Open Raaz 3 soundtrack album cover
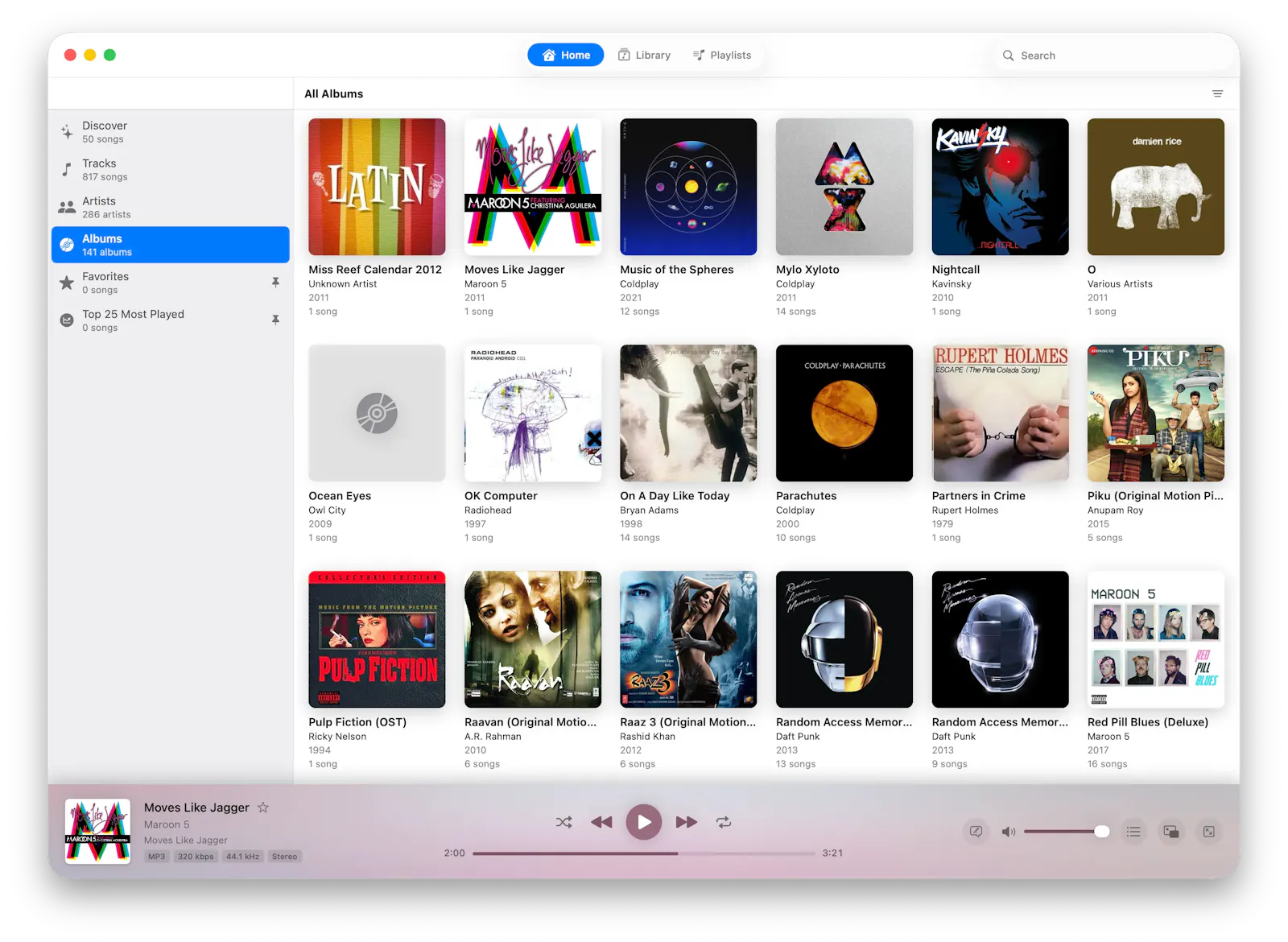 click(x=688, y=639)
